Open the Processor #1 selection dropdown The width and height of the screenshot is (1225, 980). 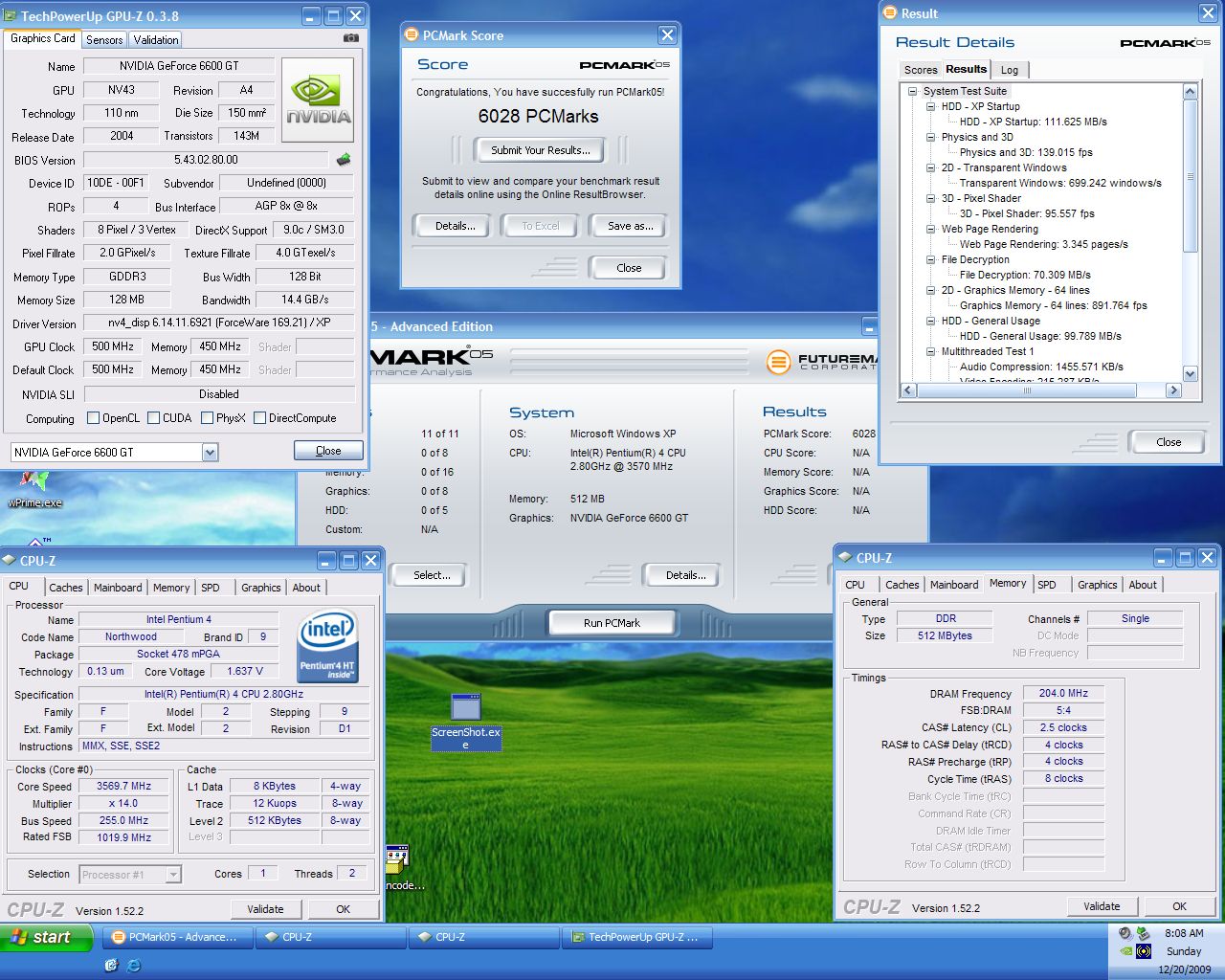[173, 874]
